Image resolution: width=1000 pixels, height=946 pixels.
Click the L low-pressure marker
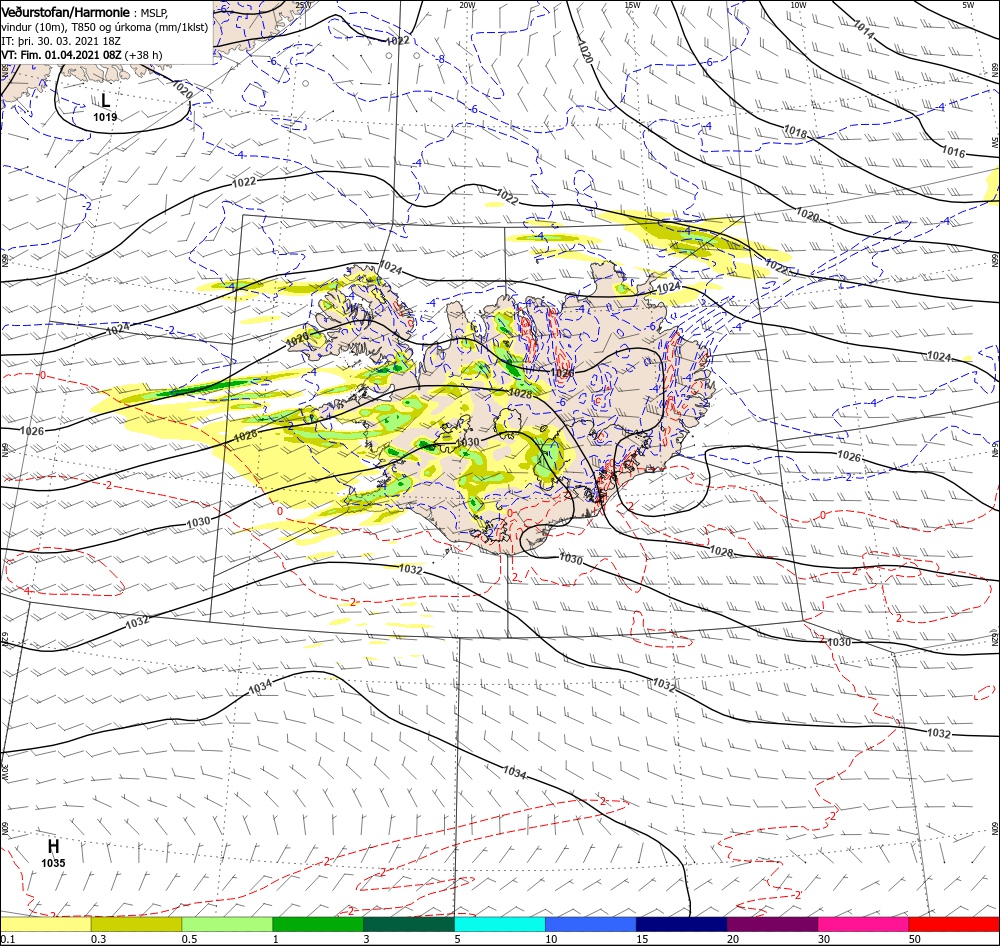tap(106, 100)
